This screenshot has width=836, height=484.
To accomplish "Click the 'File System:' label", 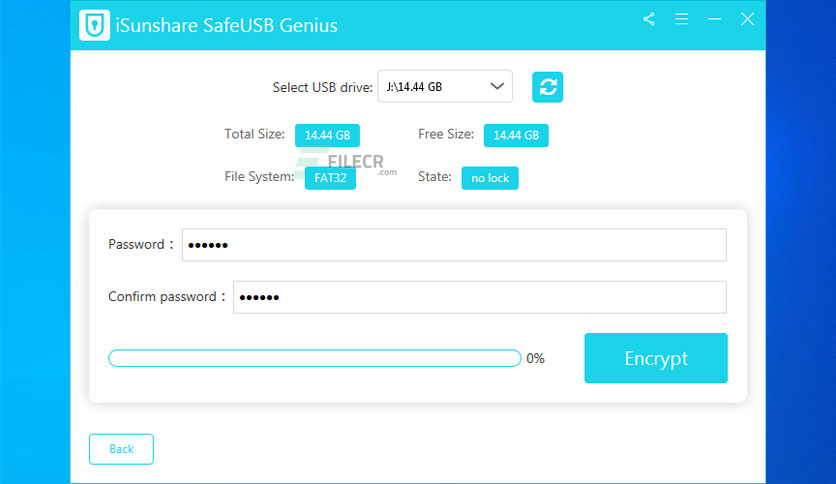I will pos(259,176).
